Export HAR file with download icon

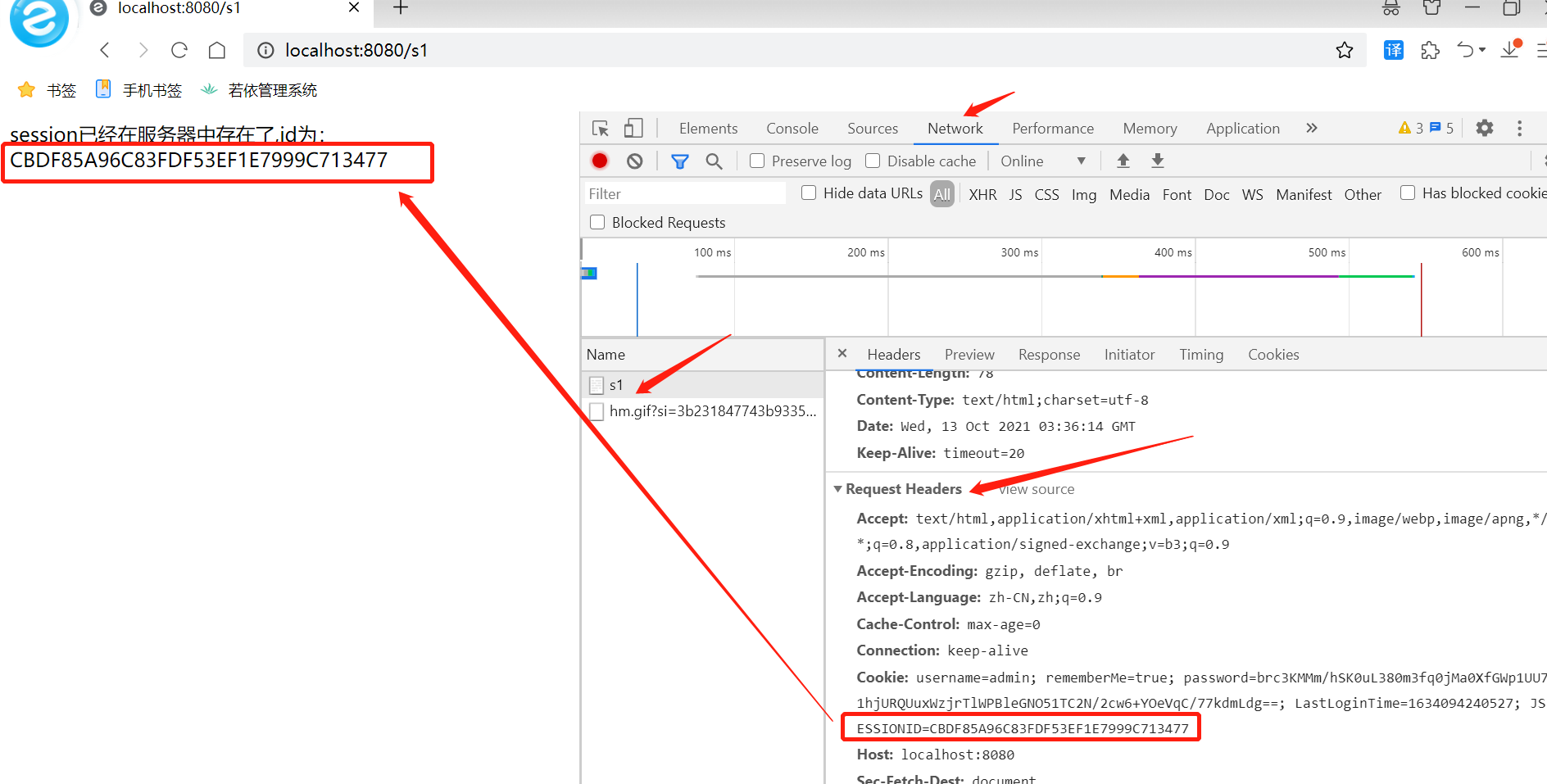[x=1158, y=161]
